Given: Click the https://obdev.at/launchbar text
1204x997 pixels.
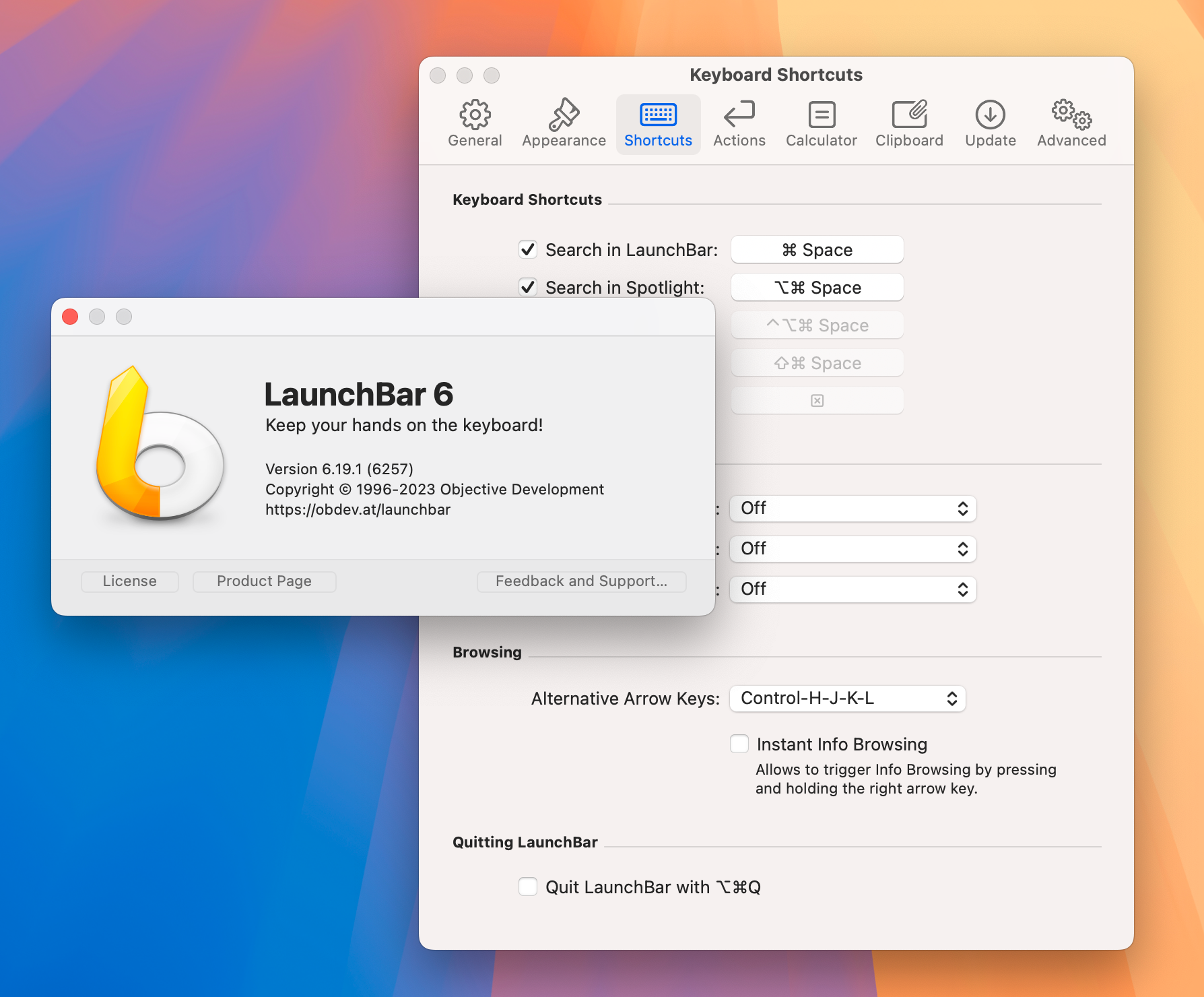Looking at the screenshot, I should click(x=358, y=510).
